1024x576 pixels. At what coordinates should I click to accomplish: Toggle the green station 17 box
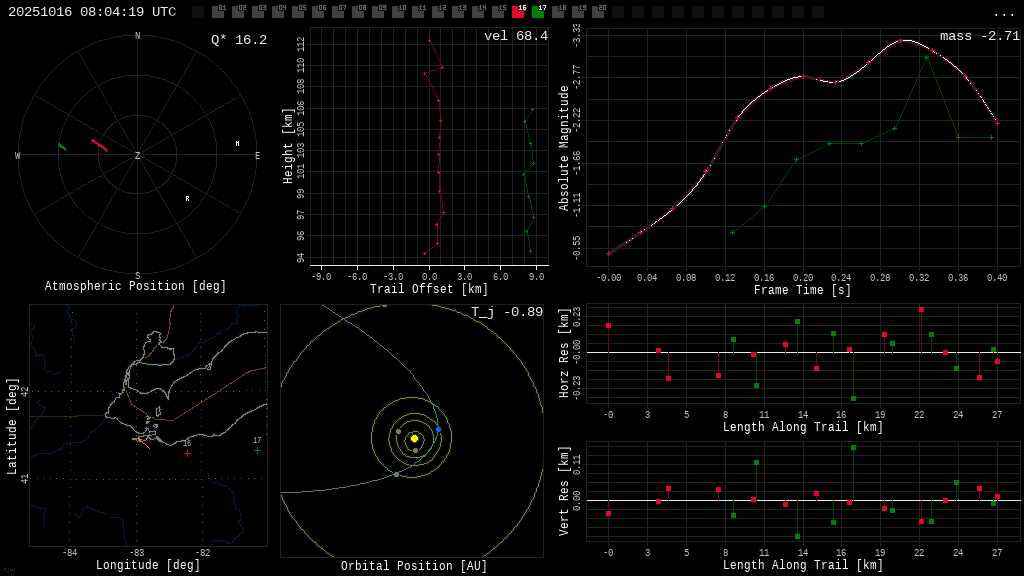(538, 12)
